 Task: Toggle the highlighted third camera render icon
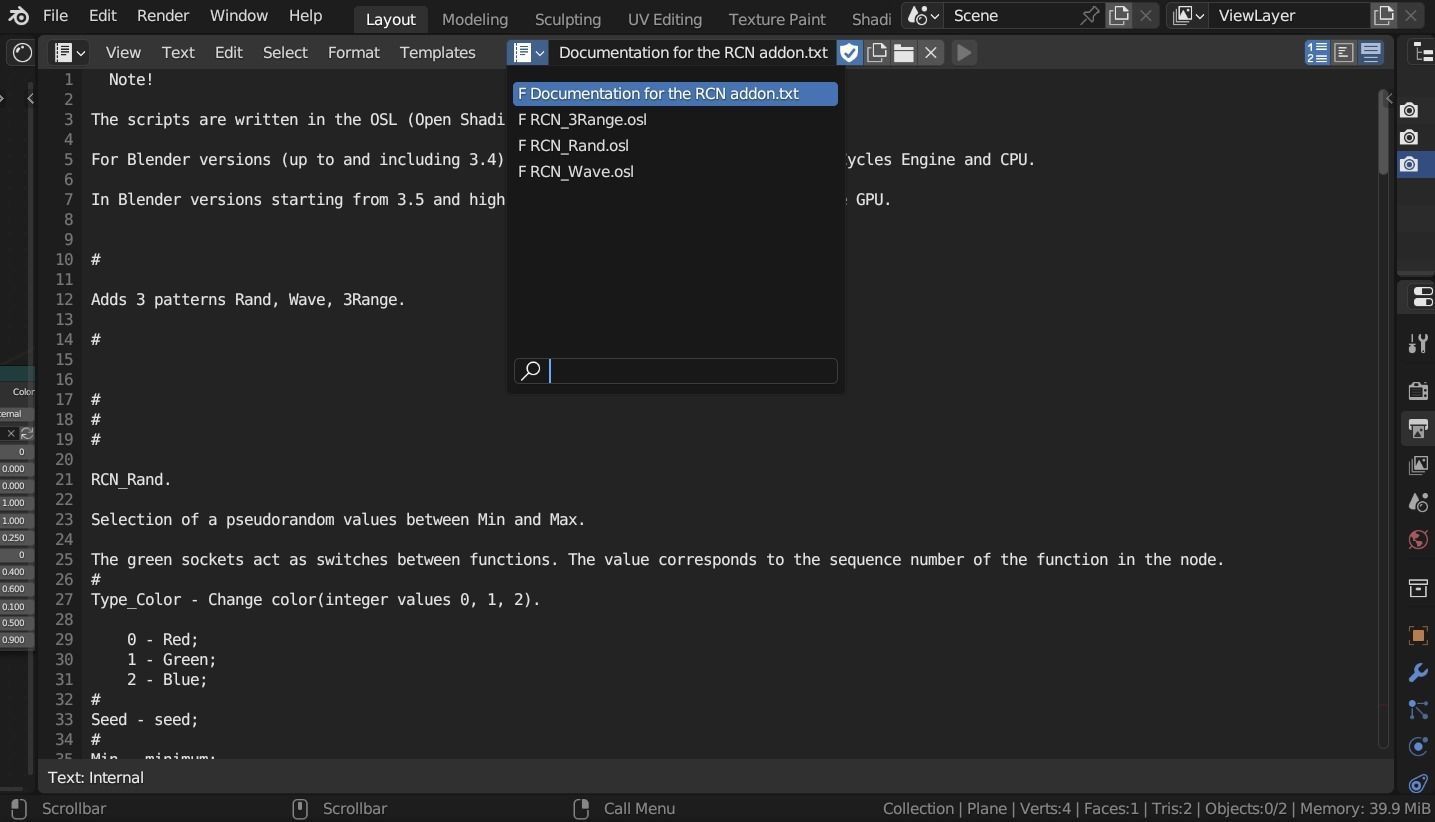[1409, 164]
